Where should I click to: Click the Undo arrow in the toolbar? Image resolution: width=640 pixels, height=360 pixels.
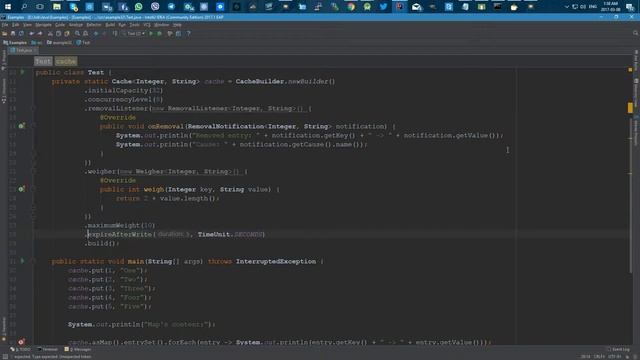(31, 33)
